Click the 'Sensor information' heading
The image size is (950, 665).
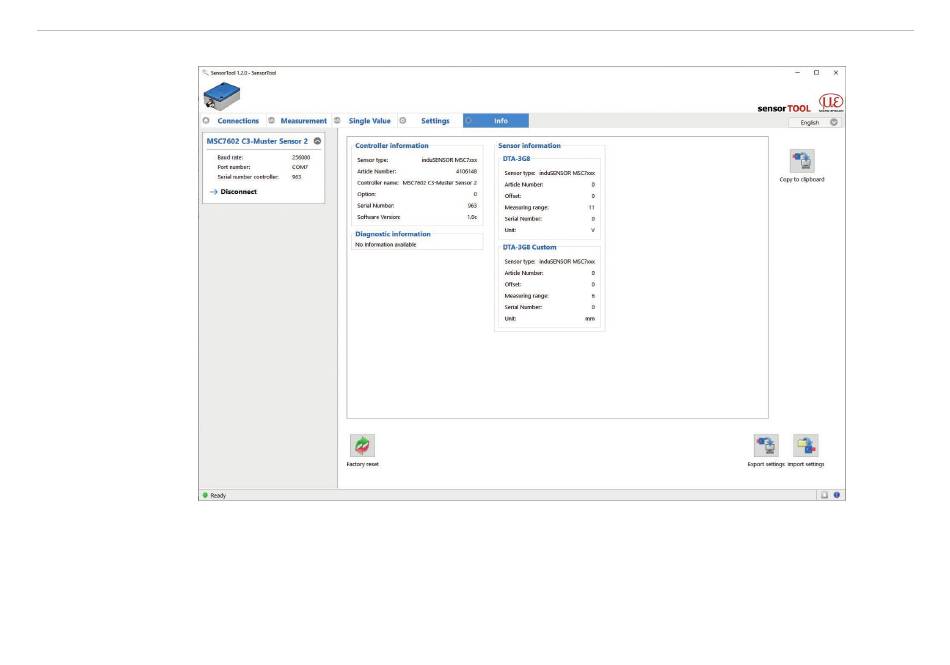pos(529,145)
